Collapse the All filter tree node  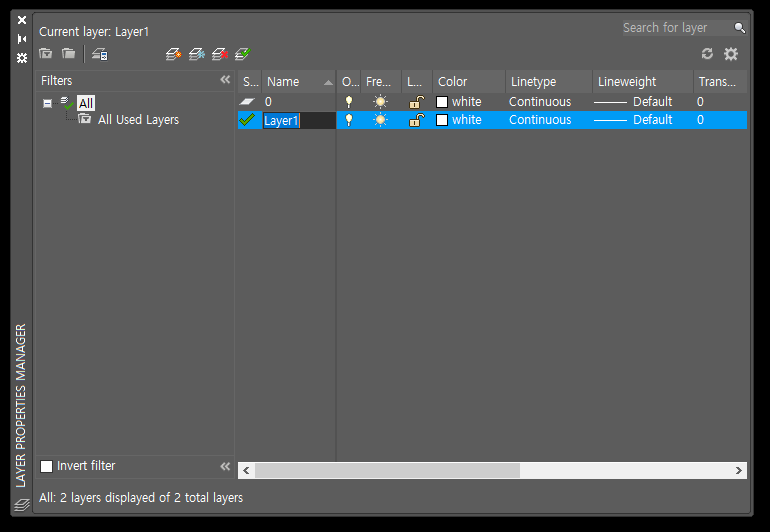click(47, 104)
